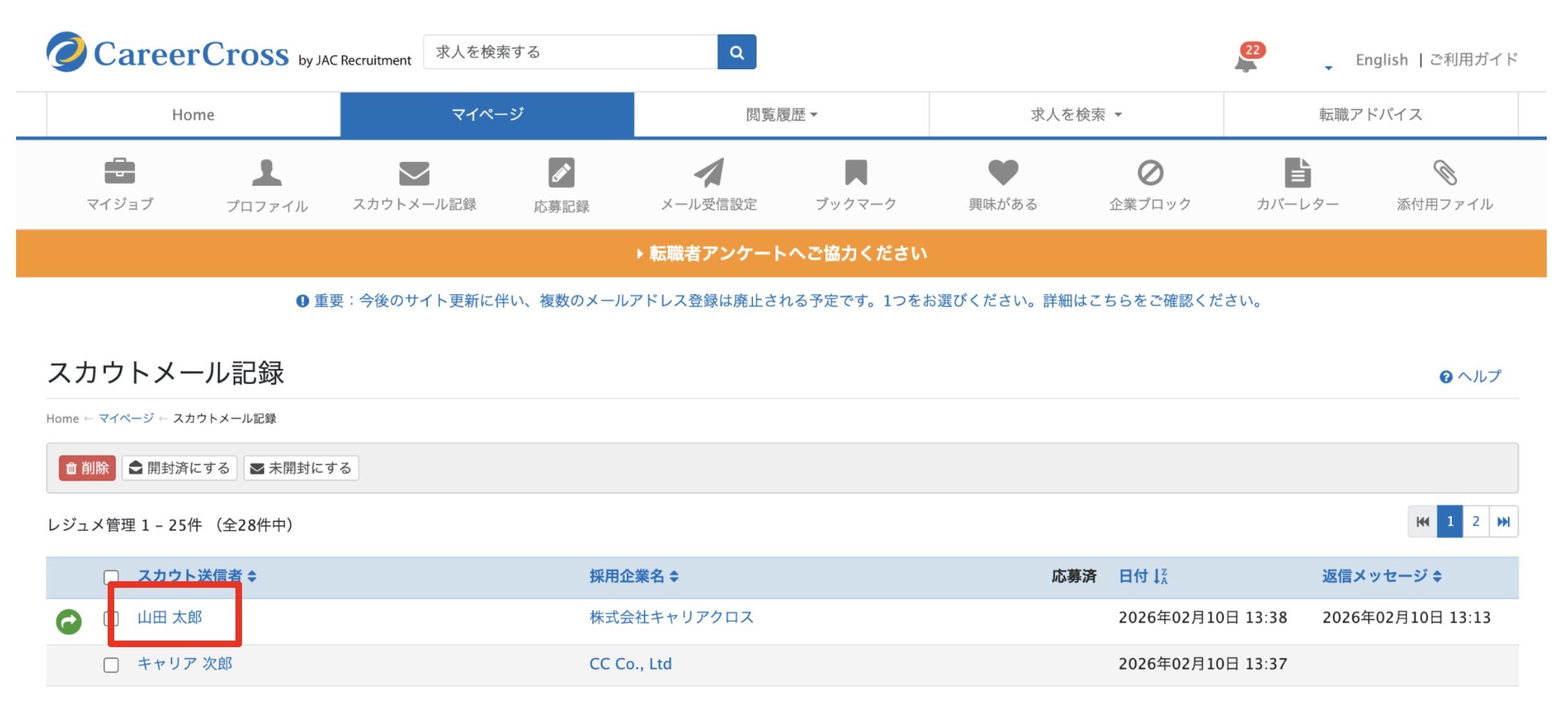
Task: Open the 企業ブロック block icon
Action: coord(1150,173)
